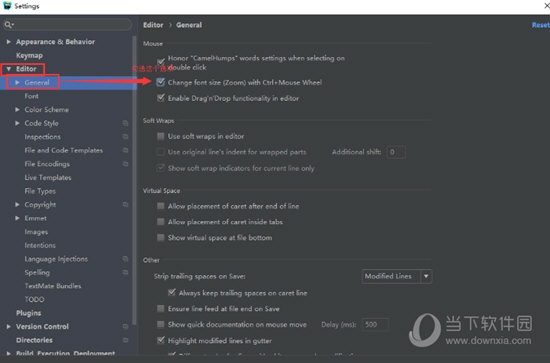Open Strip trailing spaces dropdown Modified Lines
This screenshot has height=363, width=550.
397,276
